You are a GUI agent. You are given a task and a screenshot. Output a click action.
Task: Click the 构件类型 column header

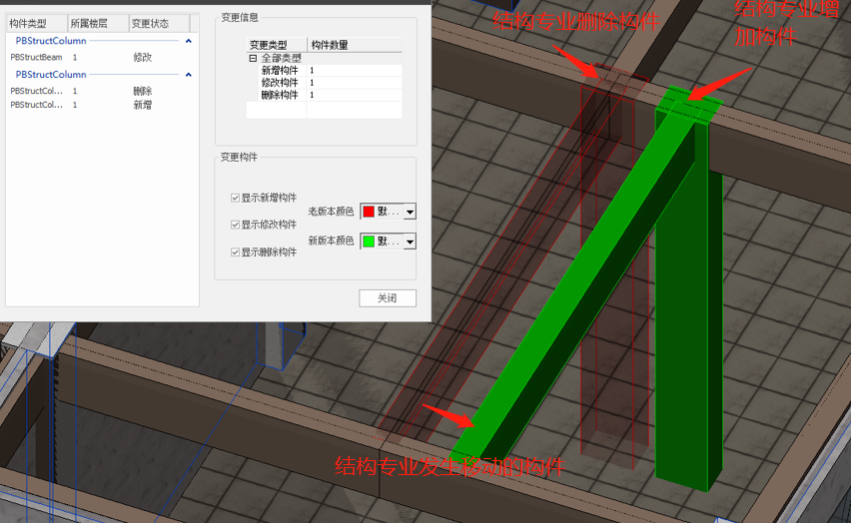tap(36, 23)
